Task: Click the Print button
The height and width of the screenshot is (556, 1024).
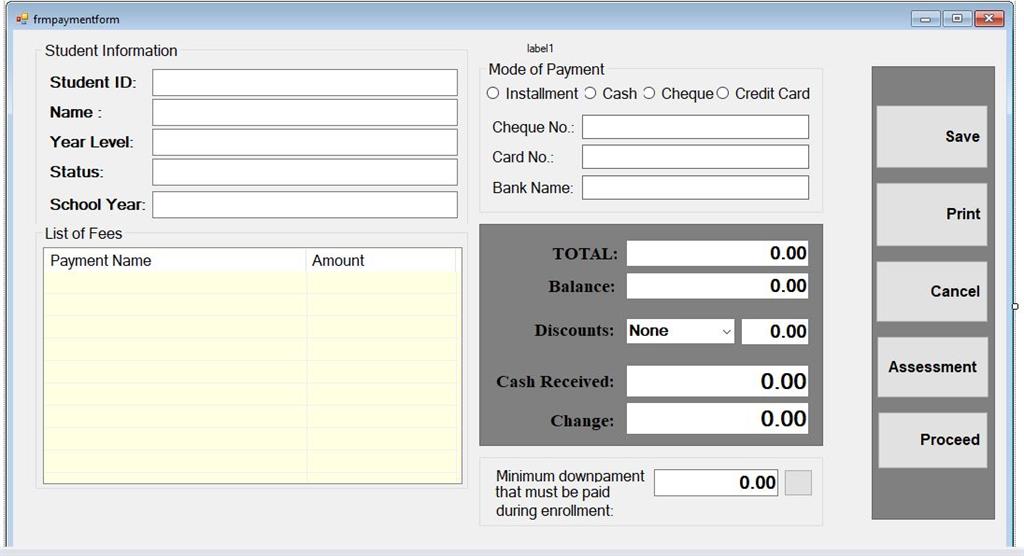Action: tap(932, 214)
